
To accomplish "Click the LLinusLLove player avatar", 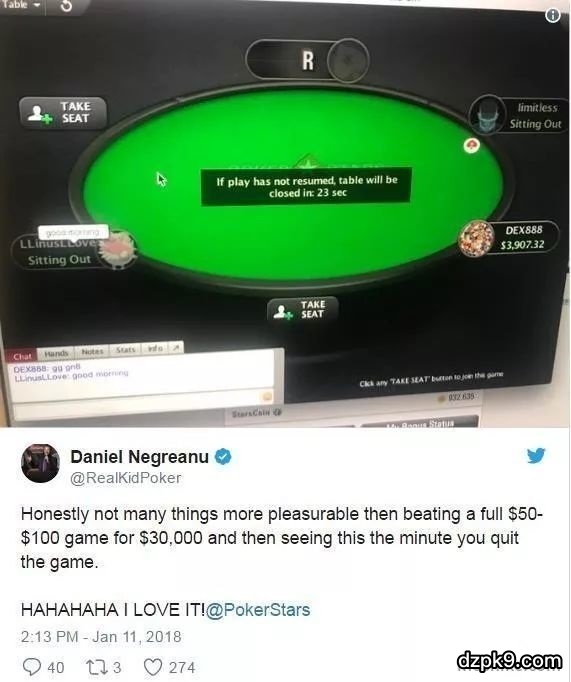I will [x=117, y=250].
